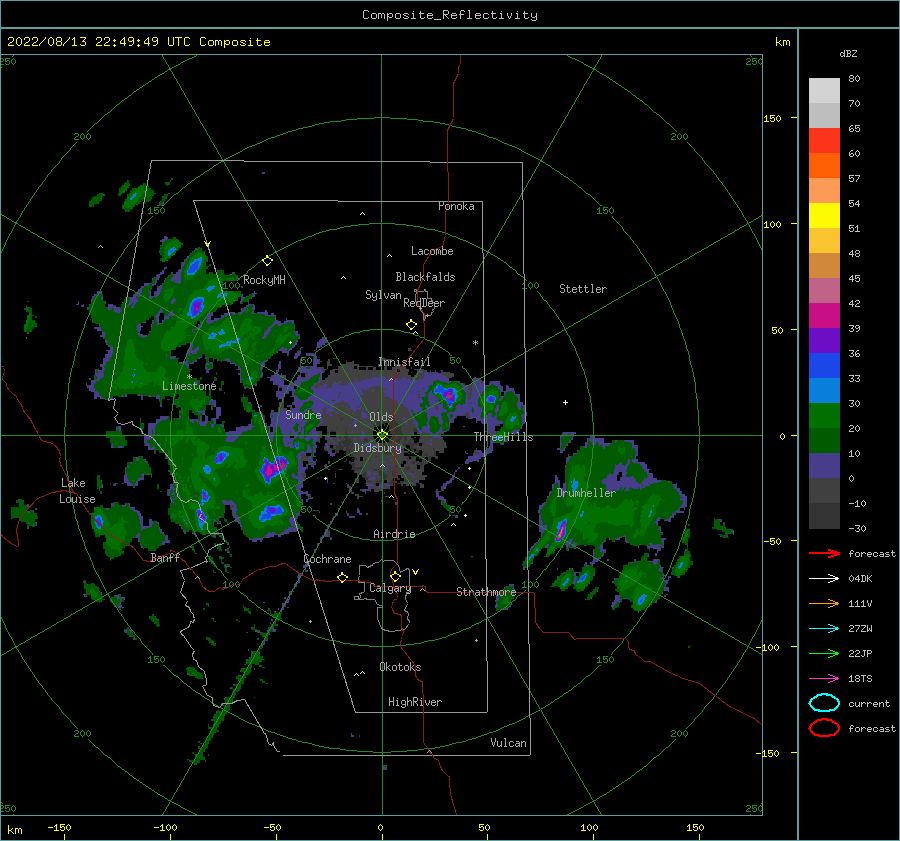Click the RedDeer city label
Screen dimensions: 900x841
[x=424, y=303]
